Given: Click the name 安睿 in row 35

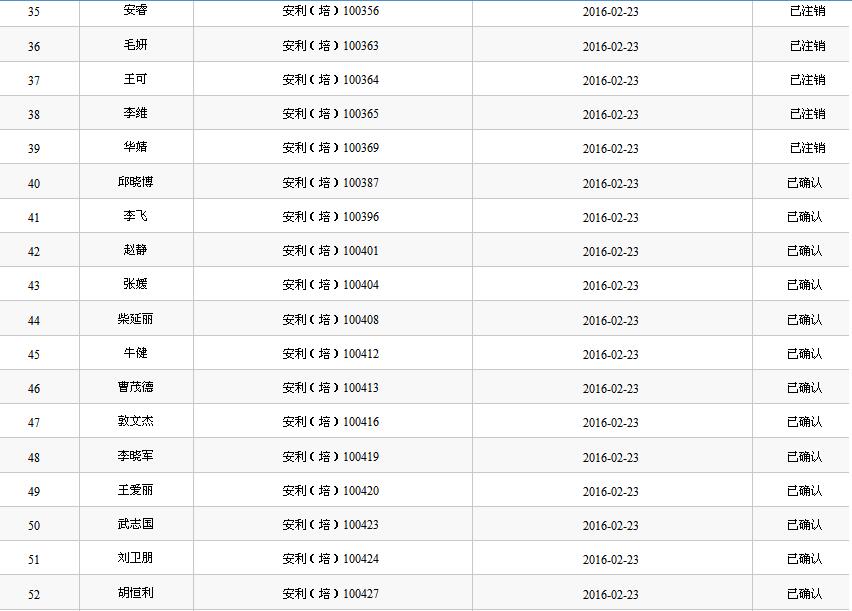Looking at the screenshot, I should tap(135, 11).
